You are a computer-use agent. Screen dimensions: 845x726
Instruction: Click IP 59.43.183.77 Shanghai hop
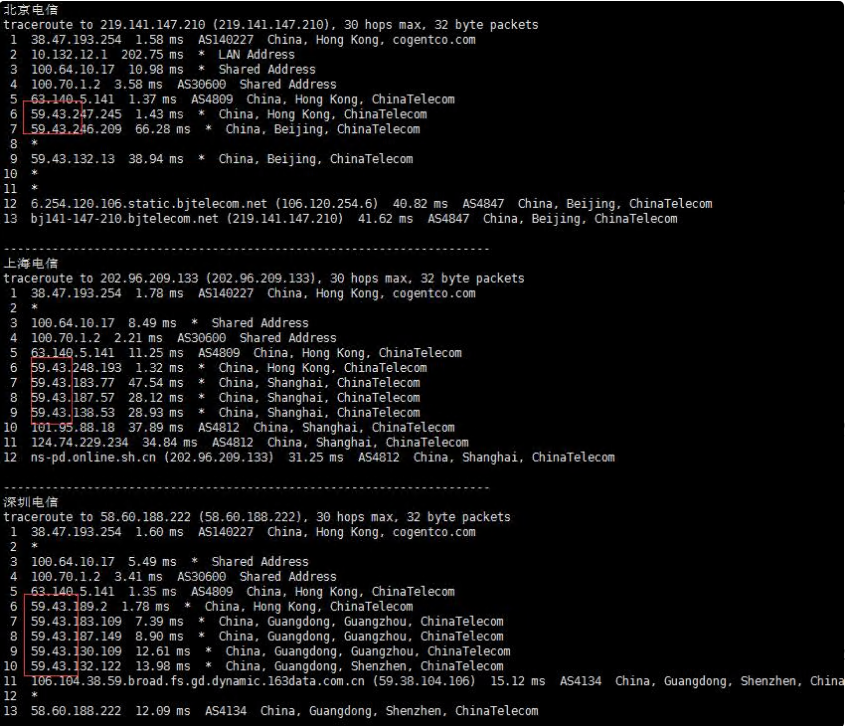pyautogui.click(x=73, y=383)
